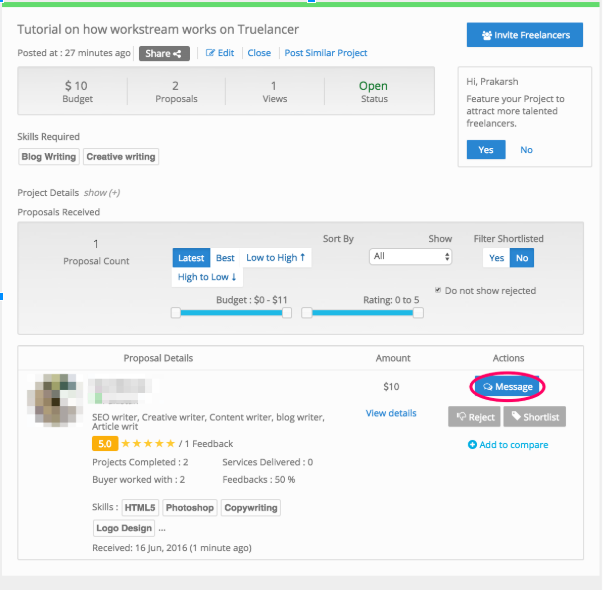Share the project via Share button

click(x=165, y=54)
